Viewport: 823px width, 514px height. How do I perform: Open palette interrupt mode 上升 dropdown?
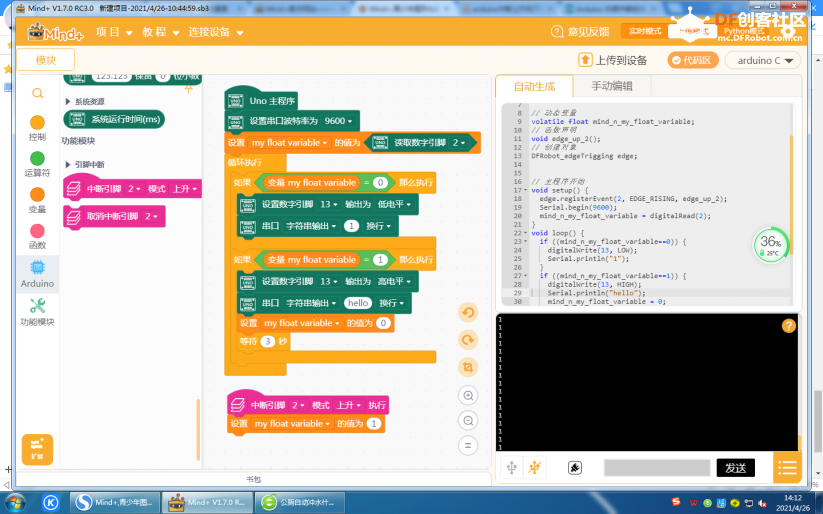[x=185, y=188]
